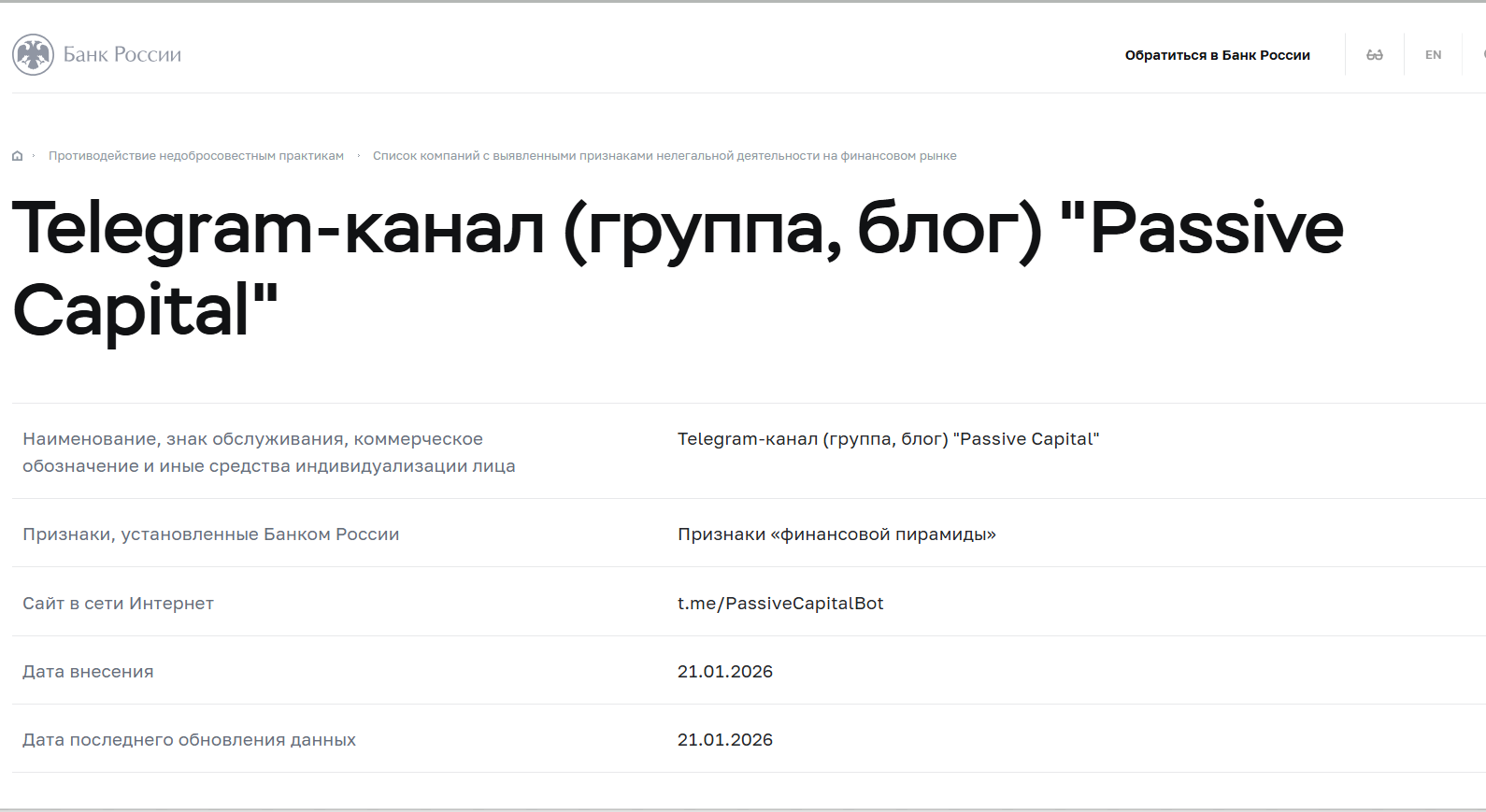Viewport: 1486px width, 812px height.
Task: Click the Bank of Russia eagle logo
Action: (x=33, y=55)
